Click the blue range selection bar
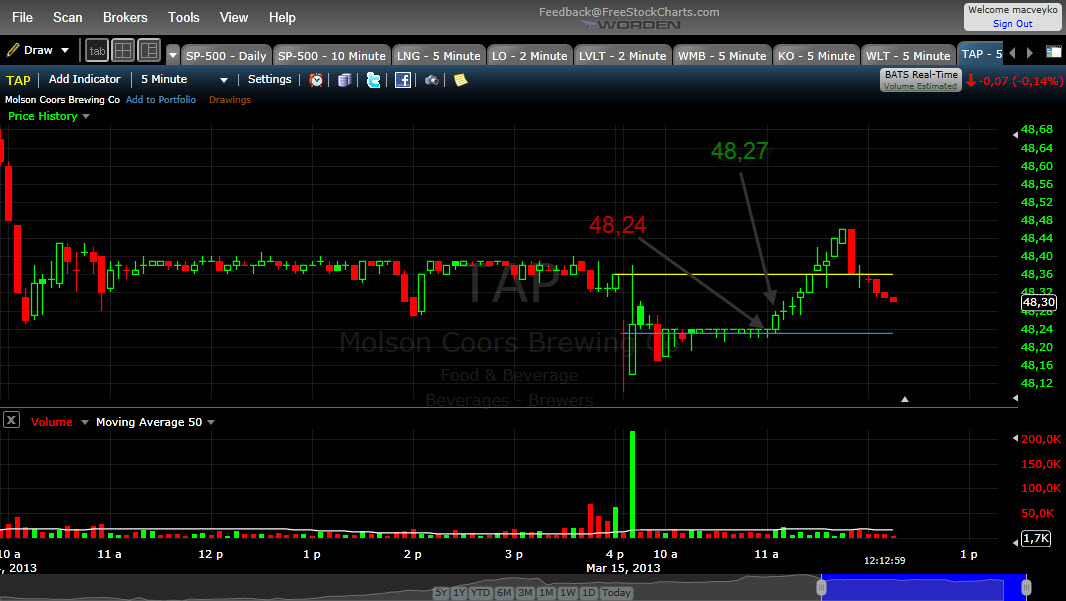Viewport: 1066px width, 601px height. point(924,587)
